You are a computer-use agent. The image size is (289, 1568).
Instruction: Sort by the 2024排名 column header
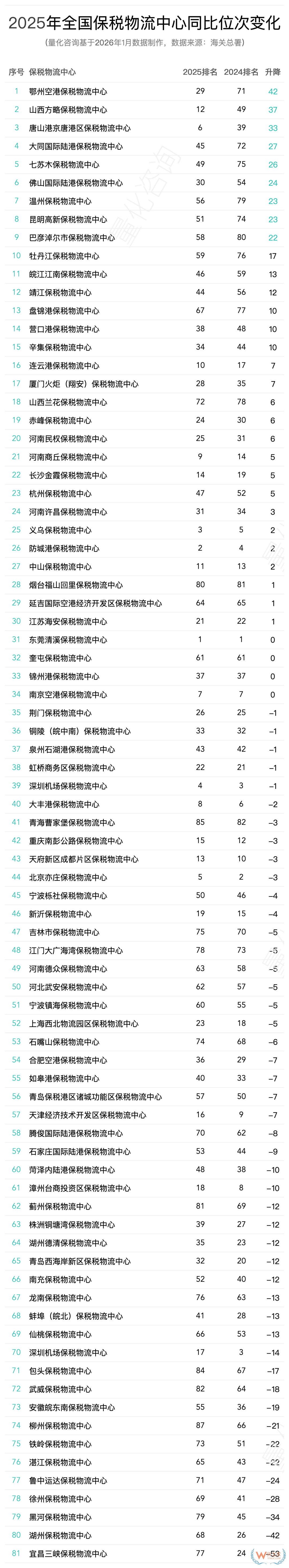pos(241,72)
